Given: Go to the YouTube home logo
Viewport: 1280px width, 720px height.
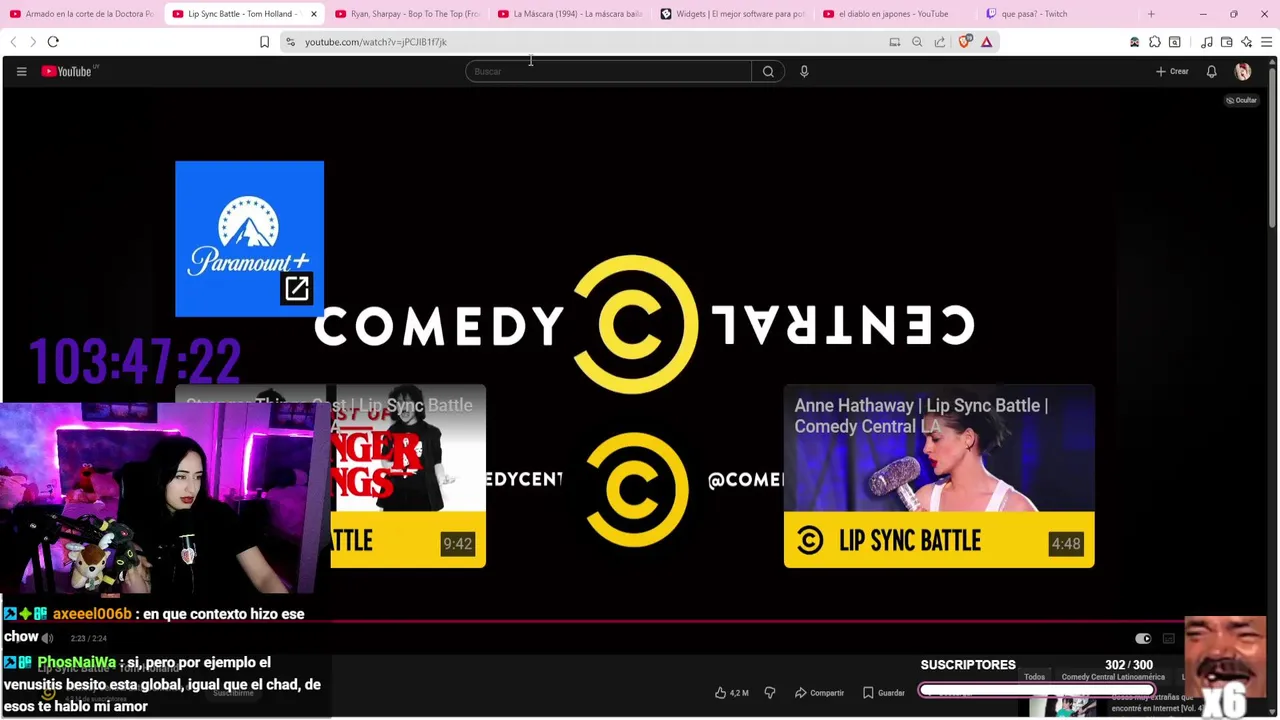Looking at the screenshot, I should click(68, 71).
